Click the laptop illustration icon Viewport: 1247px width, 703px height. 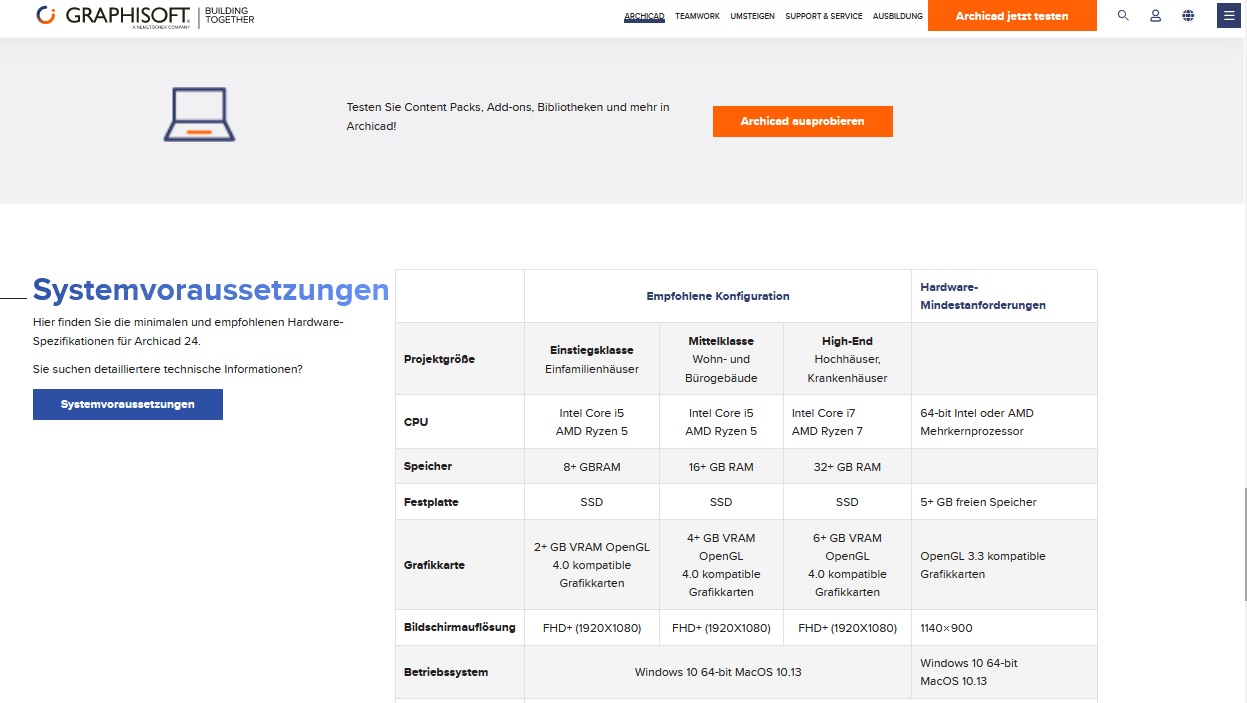pos(199,114)
